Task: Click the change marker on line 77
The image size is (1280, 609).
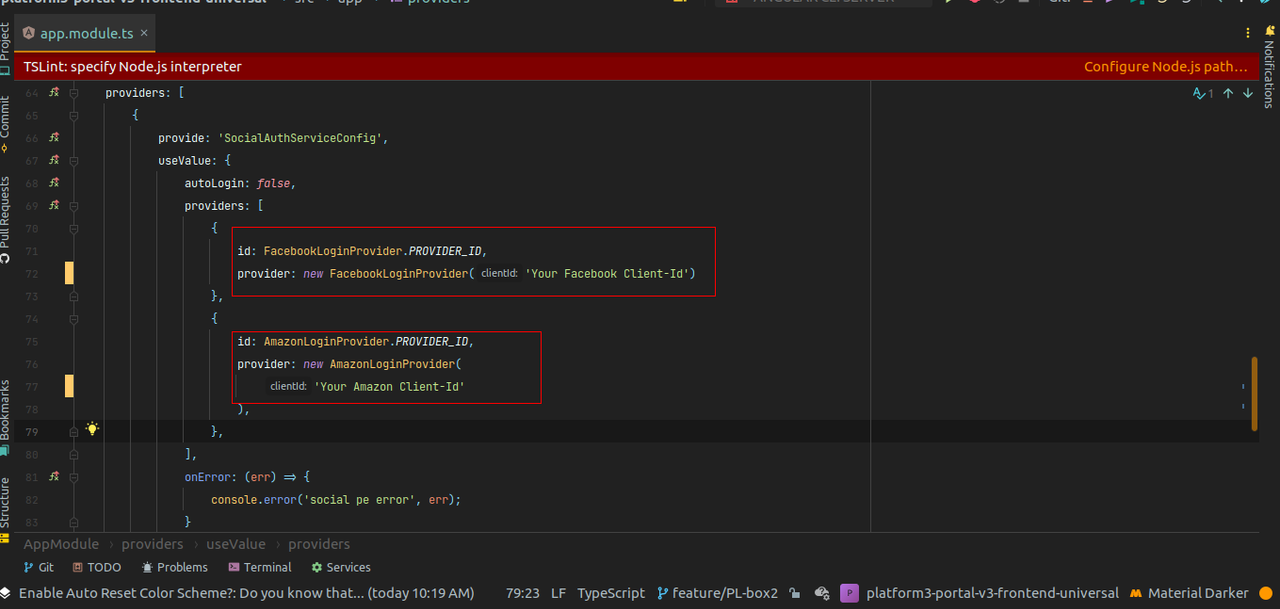Action: coord(70,386)
